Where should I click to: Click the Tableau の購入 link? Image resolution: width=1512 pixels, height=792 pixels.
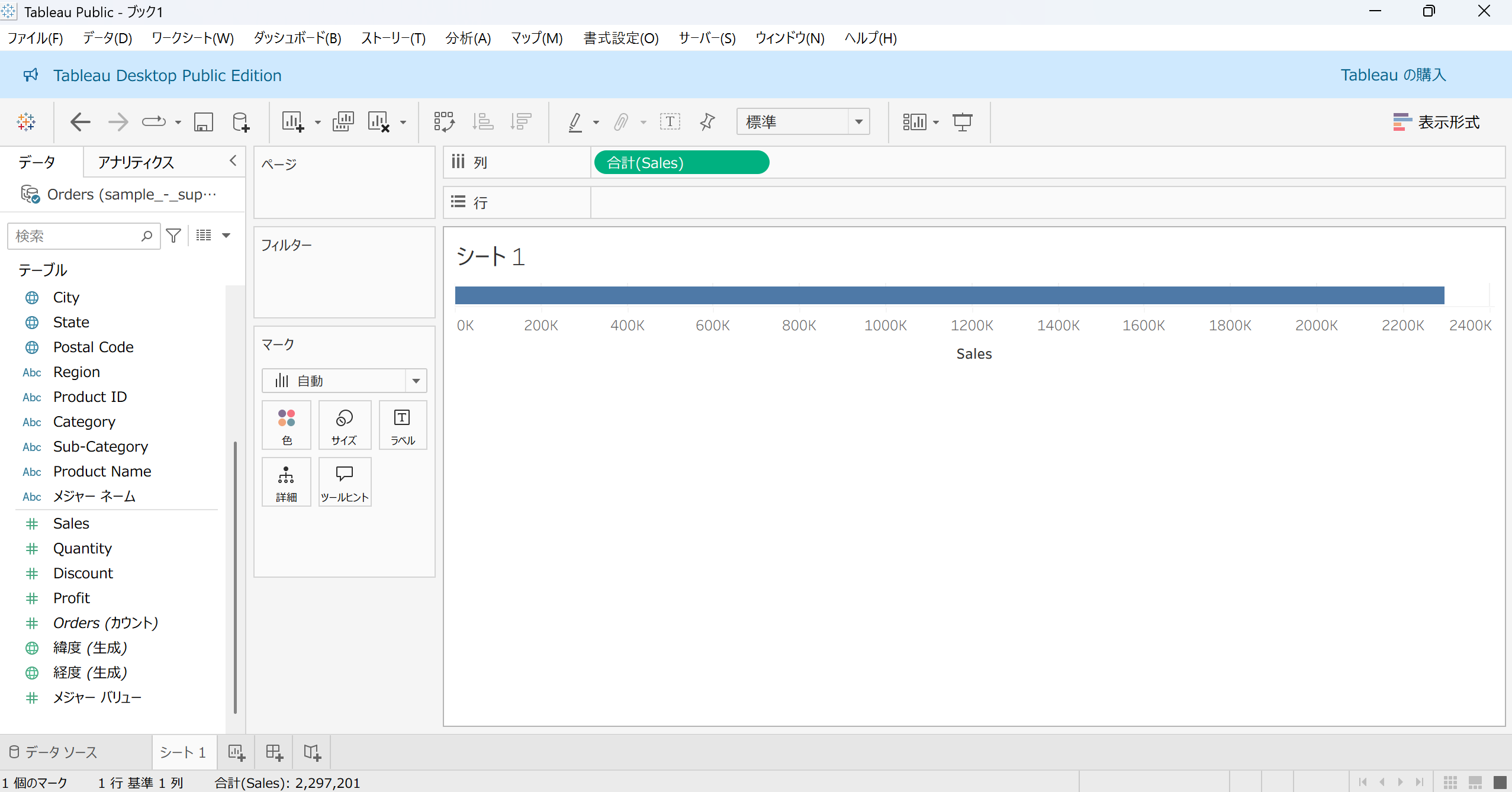(x=1393, y=75)
